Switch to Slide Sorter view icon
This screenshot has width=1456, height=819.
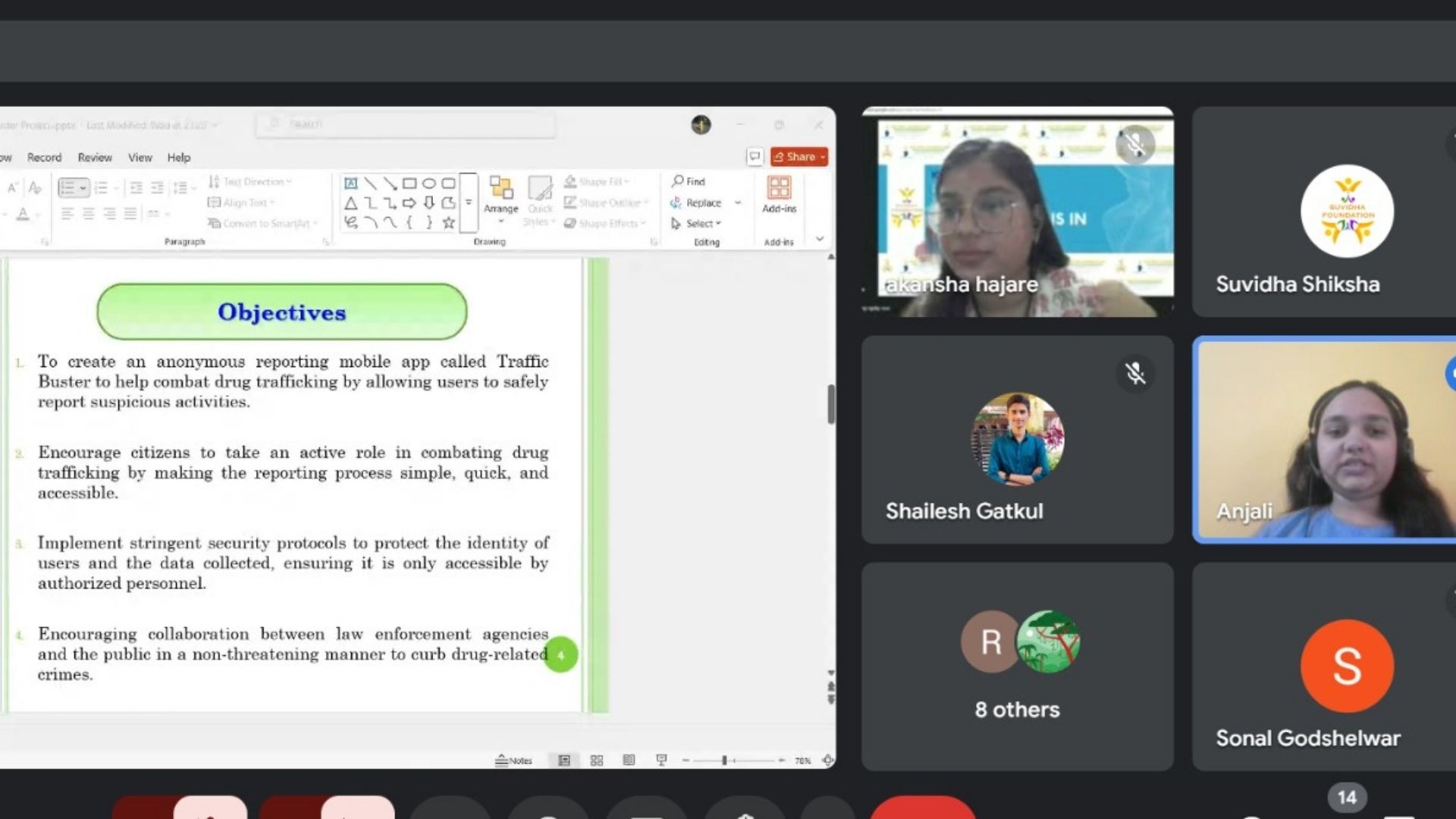[x=597, y=761]
